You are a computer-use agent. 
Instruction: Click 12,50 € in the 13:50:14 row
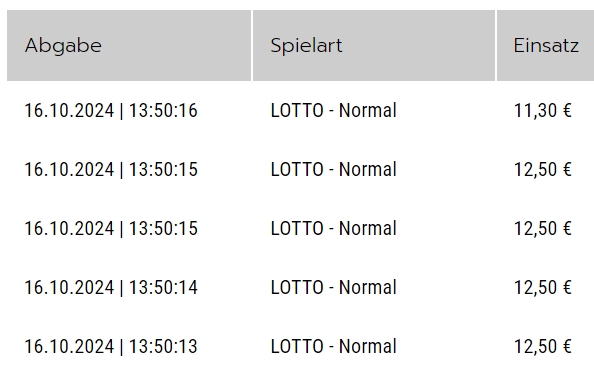point(542,288)
